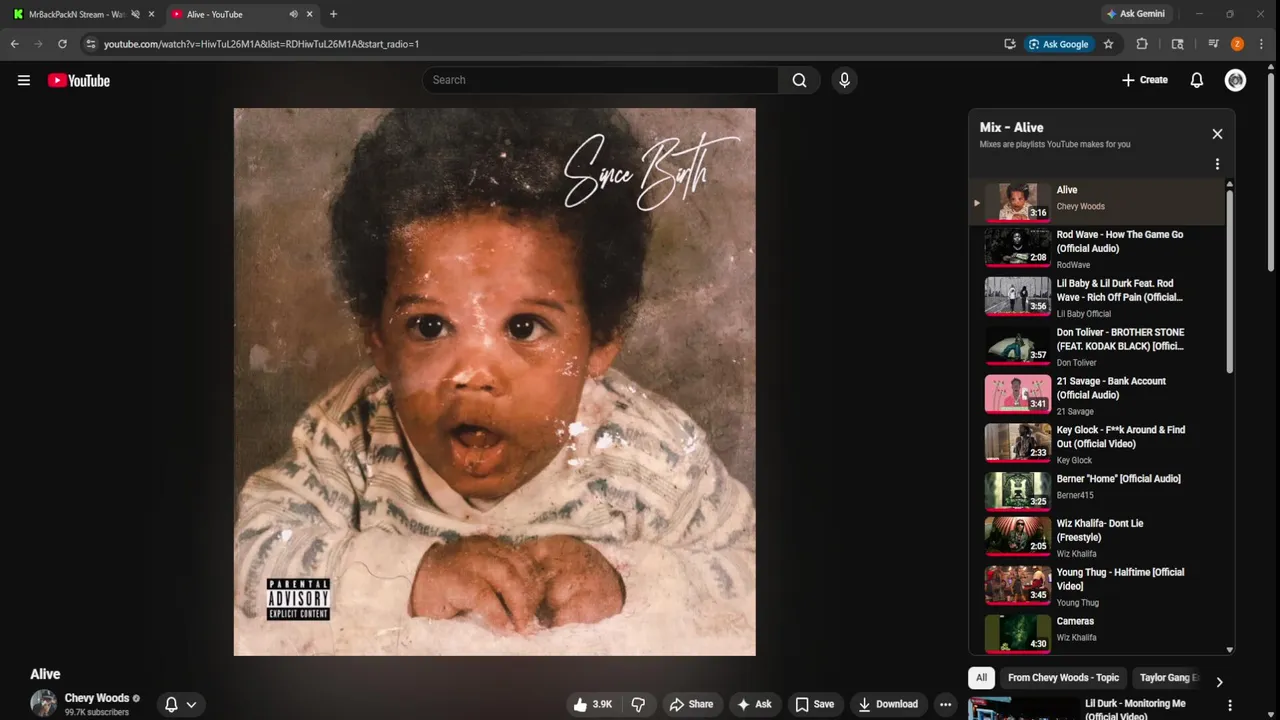Viewport: 1280px width, 720px height.
Task: Like the video with 3.9K likes
Action: 592,704
